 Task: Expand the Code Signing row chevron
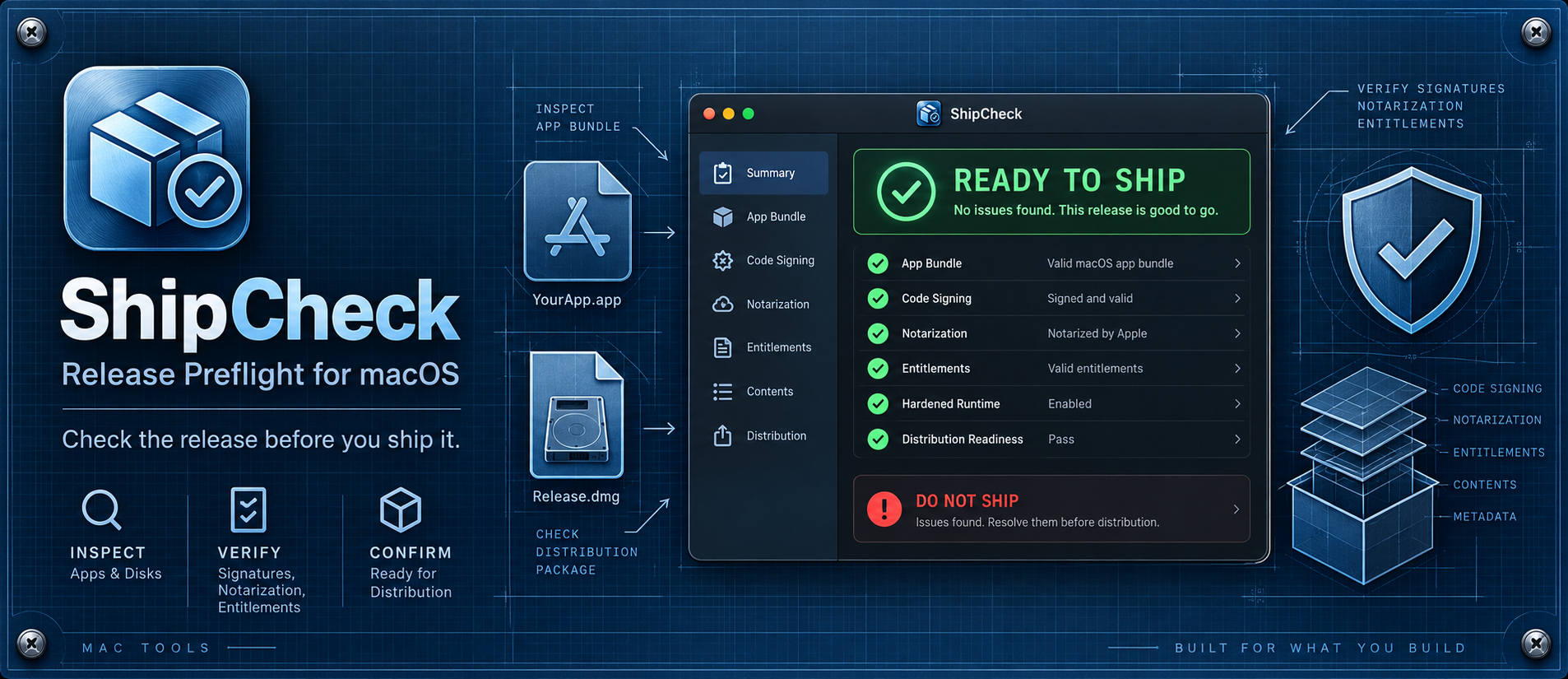tap(1237, 299)
